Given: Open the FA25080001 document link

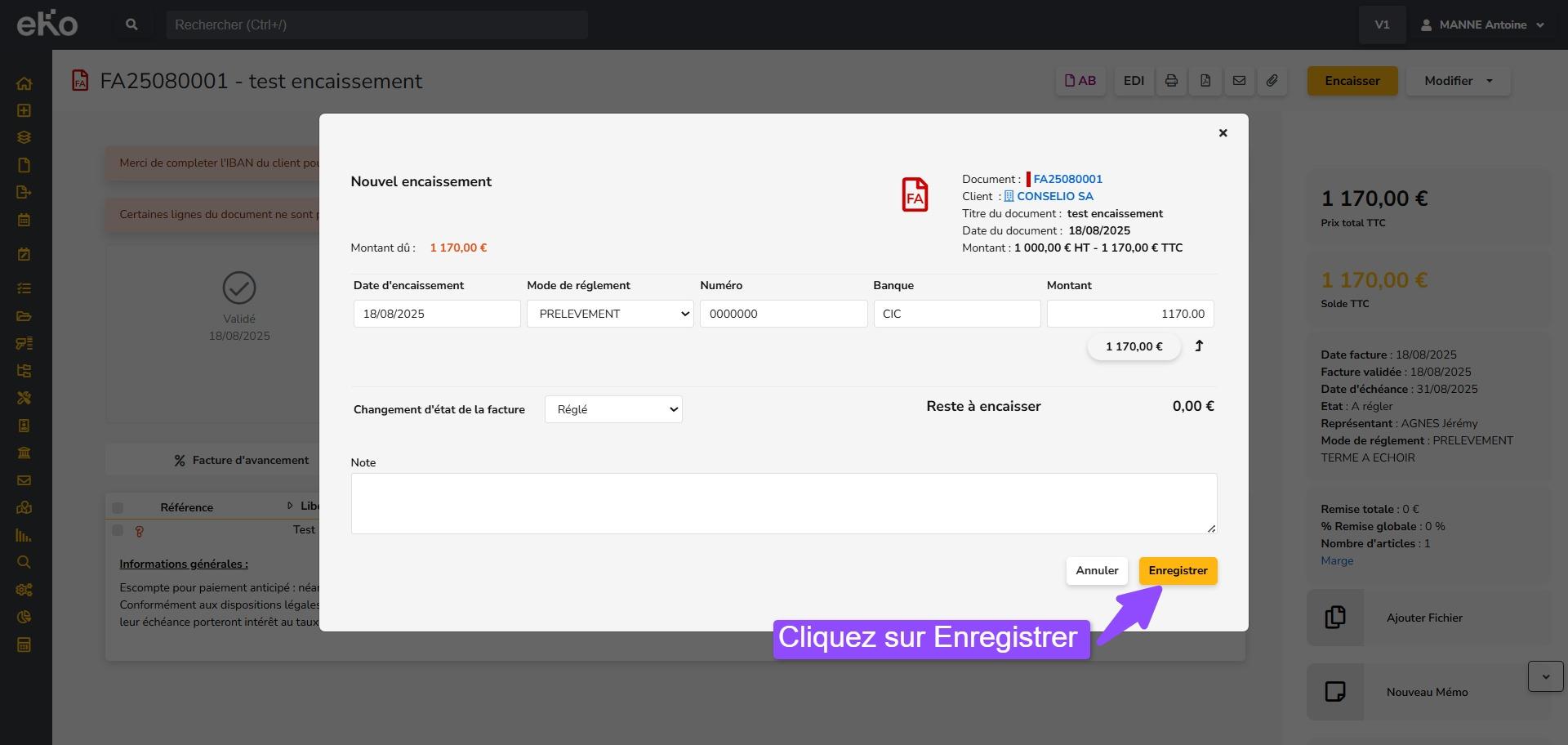Looking at the screenshot, I should 1067,179.
